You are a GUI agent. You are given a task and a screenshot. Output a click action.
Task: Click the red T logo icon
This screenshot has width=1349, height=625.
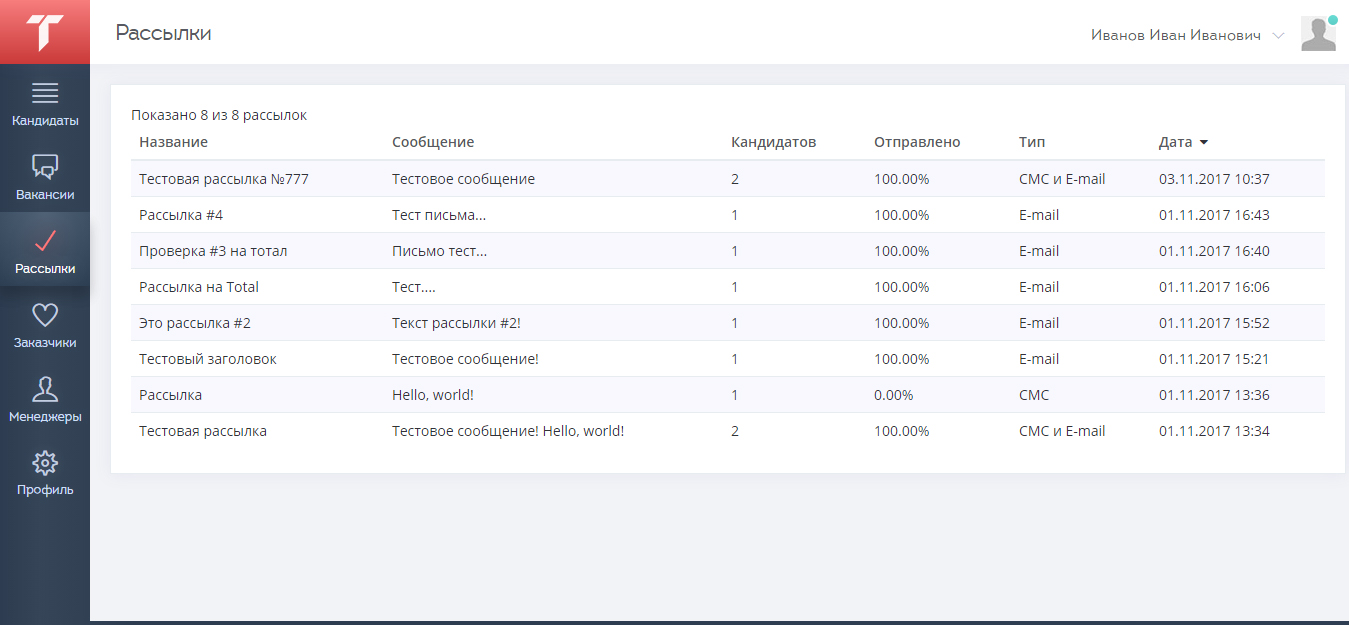[x=45, y=32]
